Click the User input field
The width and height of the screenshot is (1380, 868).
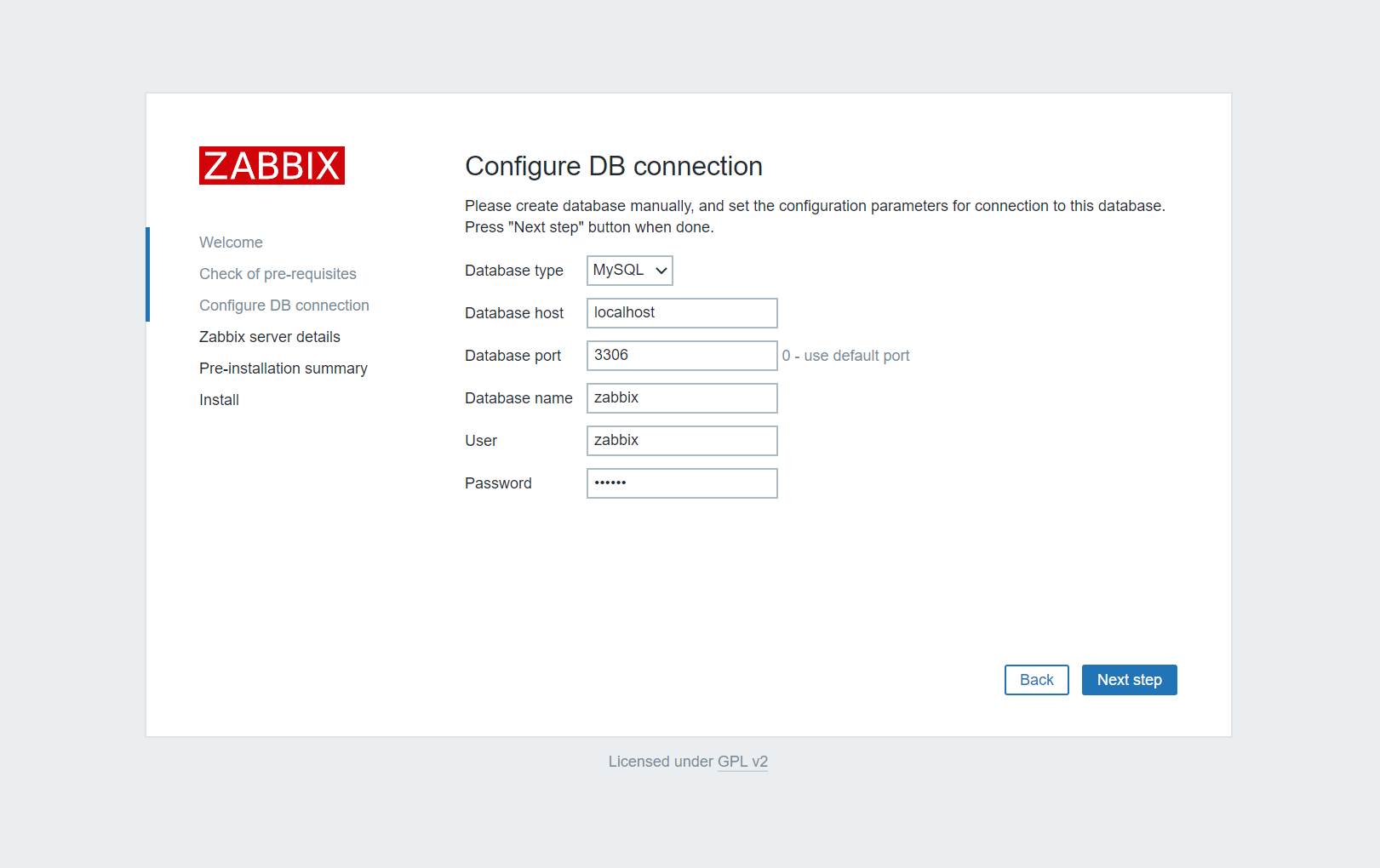[x=682, y=441]
